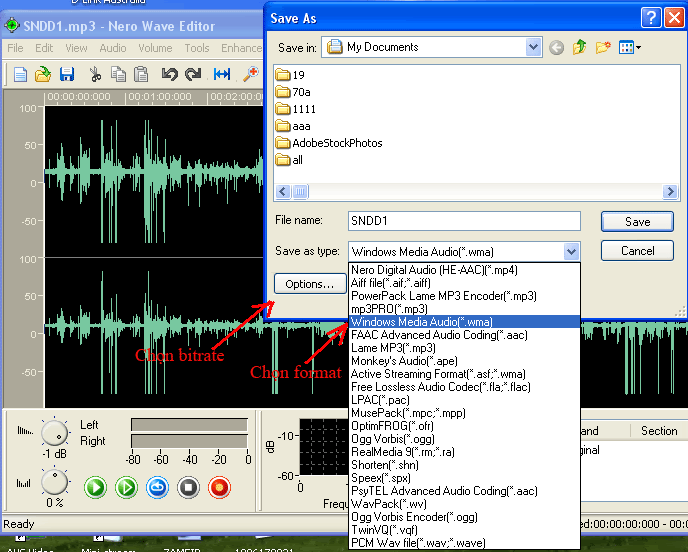The width and height of the screenshot is (688, 552).
Task: Choose RealMedia 9 format
Action: coord(464,452)
